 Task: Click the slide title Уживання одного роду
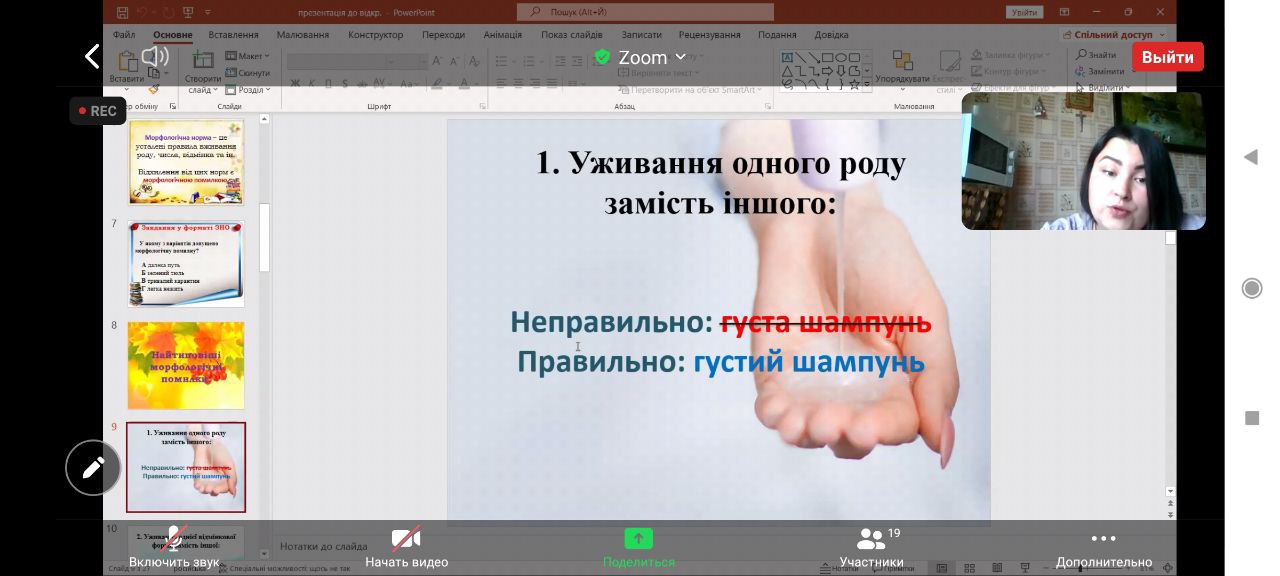click(x=721, y=183)
